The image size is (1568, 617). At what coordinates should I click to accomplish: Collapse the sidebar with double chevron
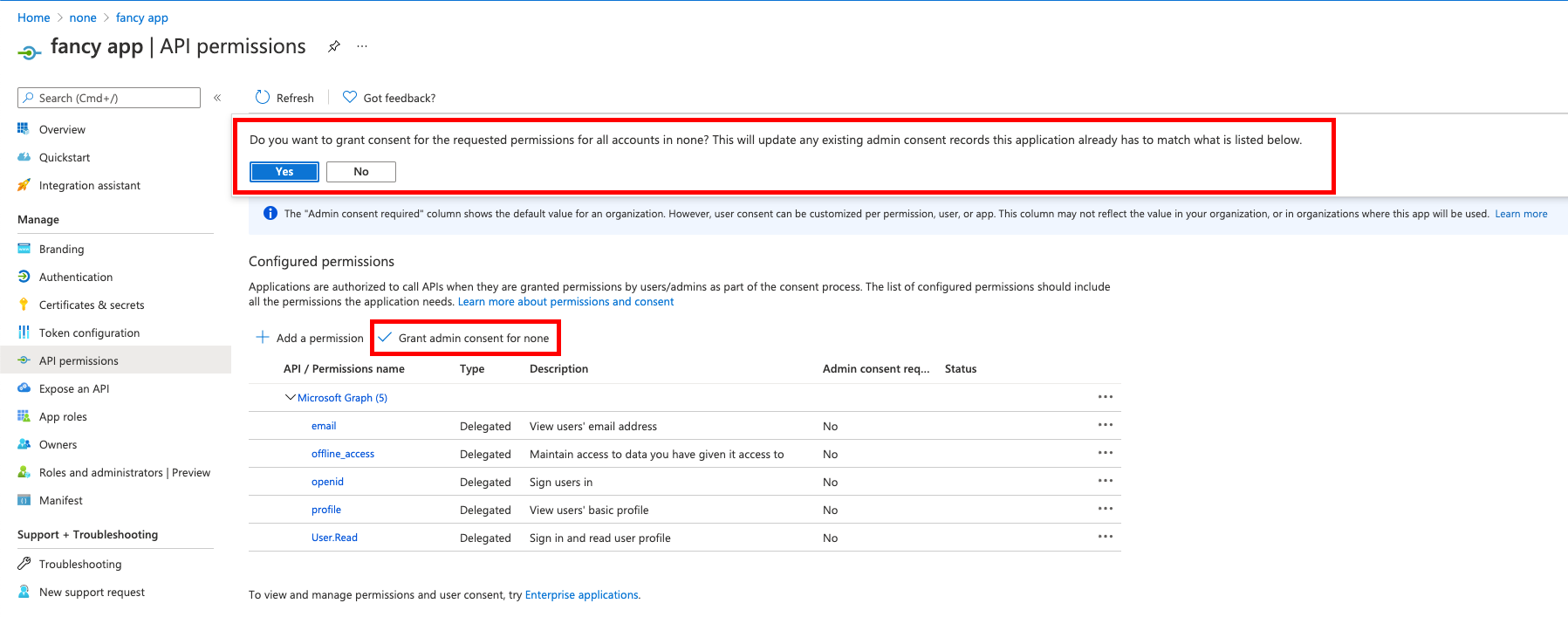click(x=217, y=98)
